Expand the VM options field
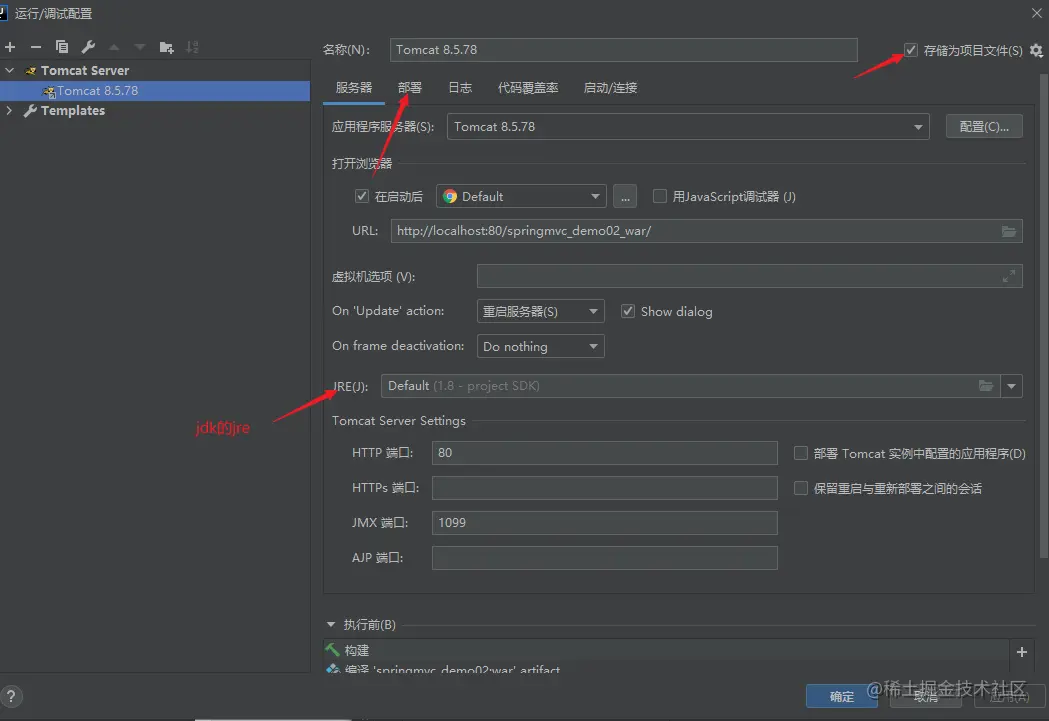1049x721 pixels. [1009, 276]
